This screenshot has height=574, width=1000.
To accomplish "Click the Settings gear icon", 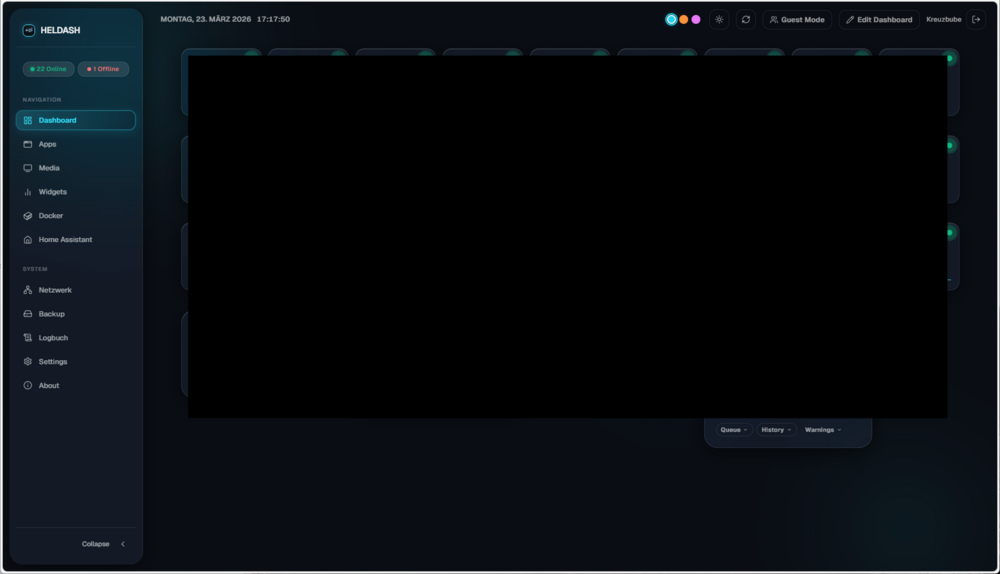I will pyautogui.click(x=27, y=362).
